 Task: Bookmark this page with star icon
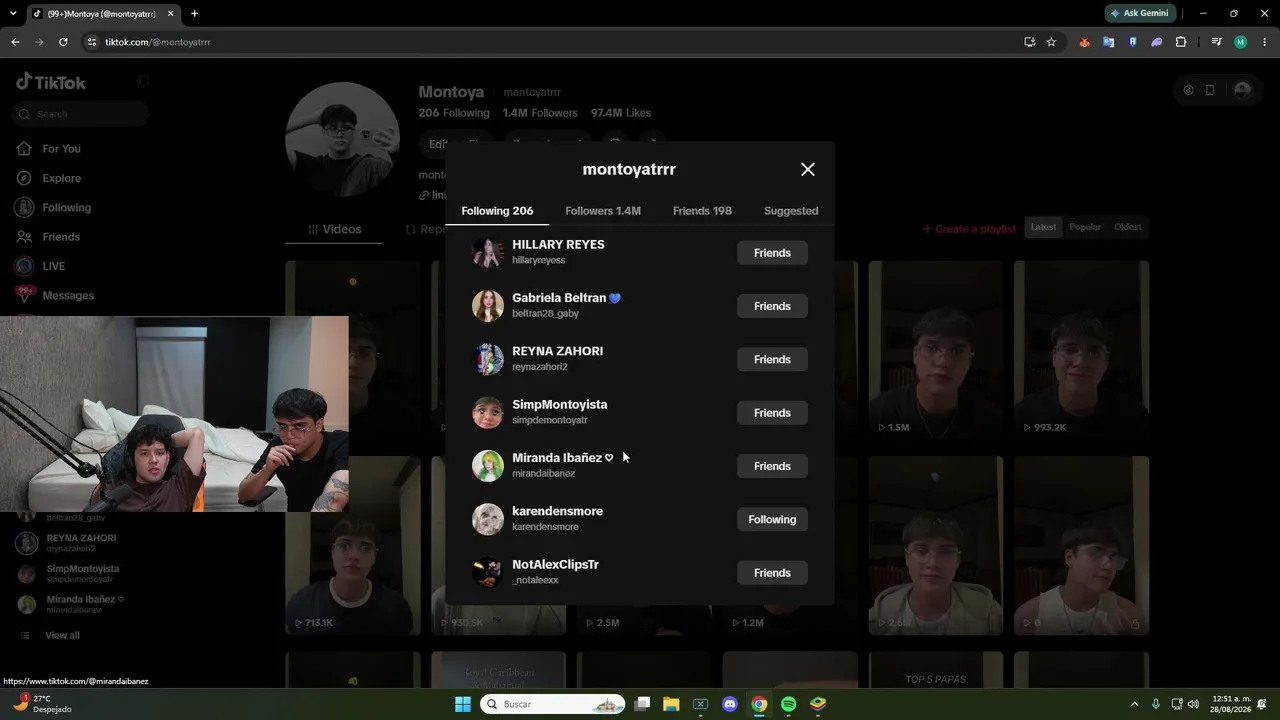tap(1051, 42)
